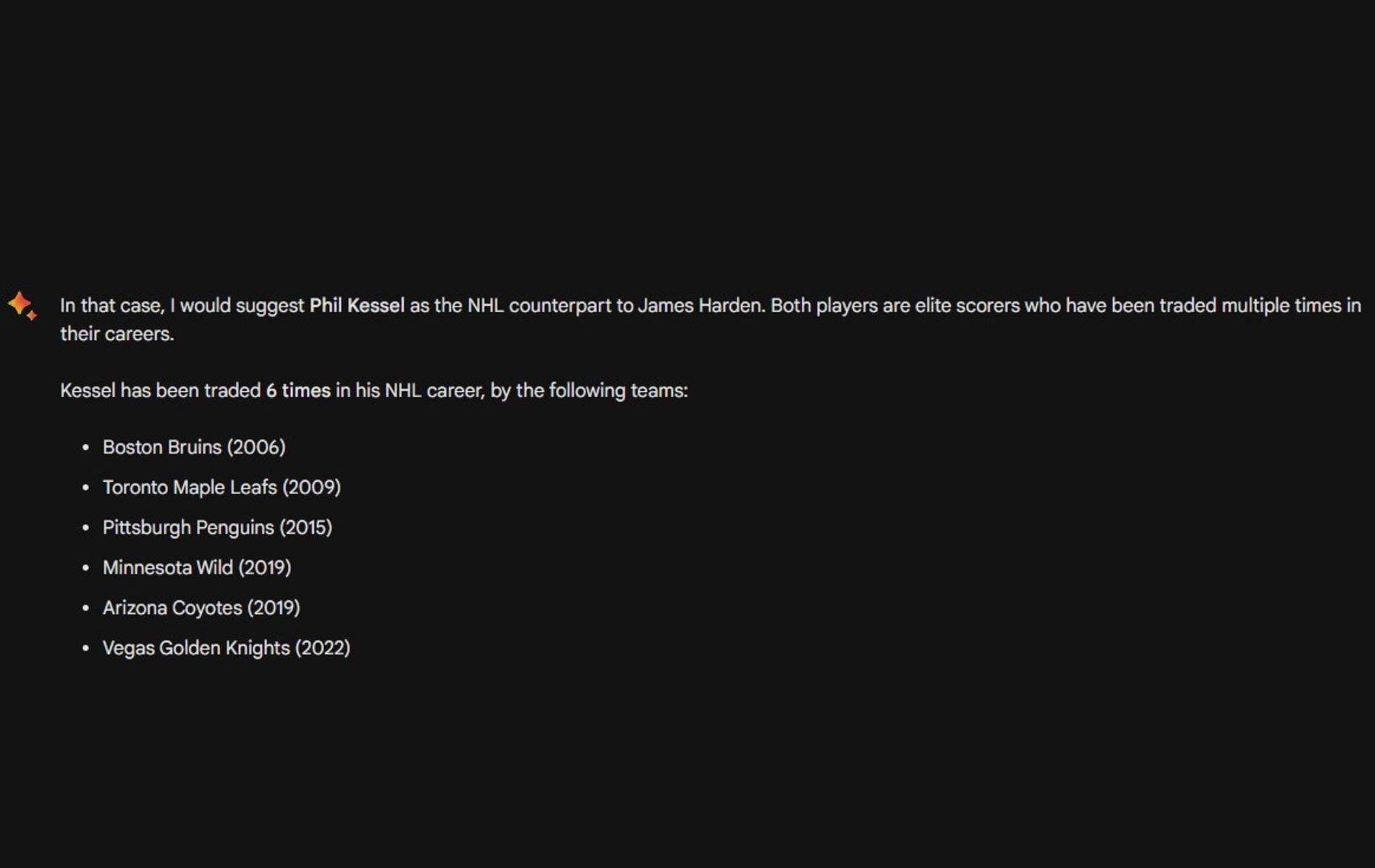Click the bold name Phil Kessel
1375x868 pixels.
click(357, 305)
